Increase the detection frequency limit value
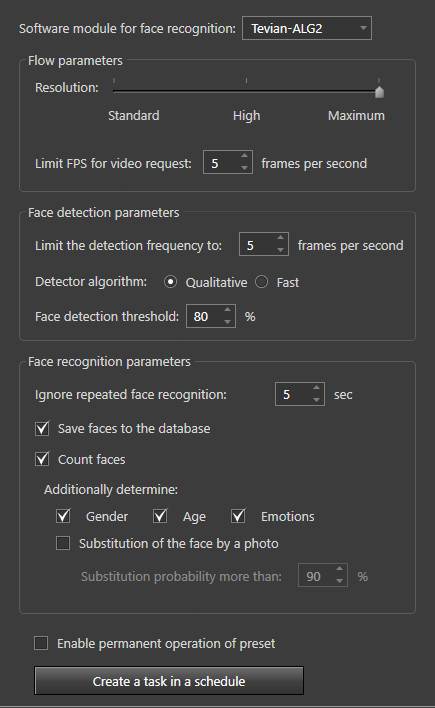This screenshot has height=708, width=435. point(281,238)
